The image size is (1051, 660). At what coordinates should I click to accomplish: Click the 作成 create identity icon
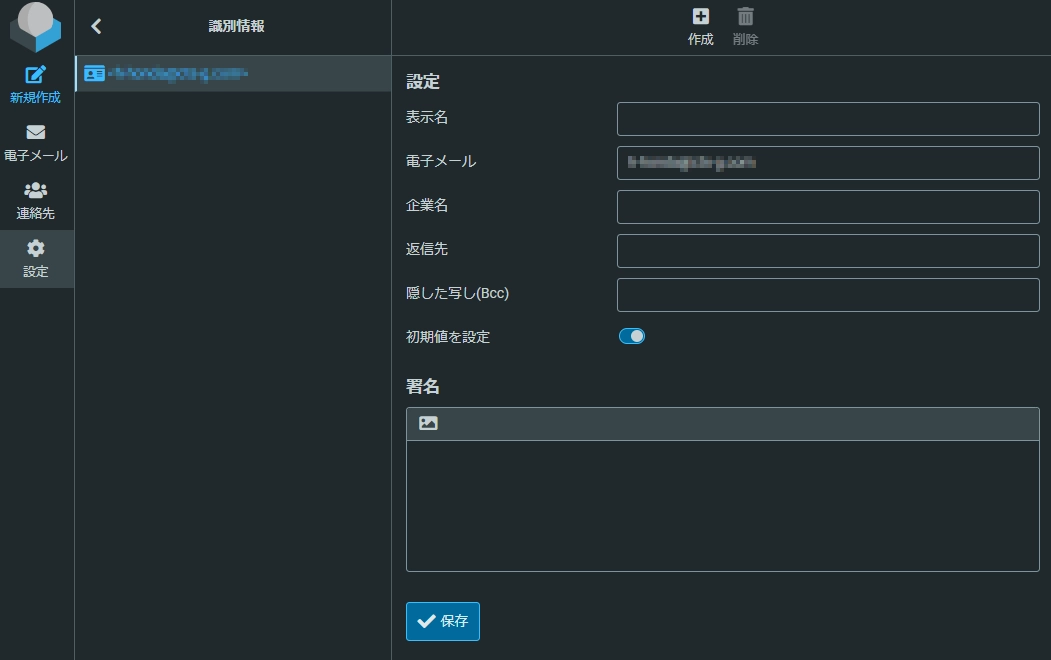click(x=699, y=17)
